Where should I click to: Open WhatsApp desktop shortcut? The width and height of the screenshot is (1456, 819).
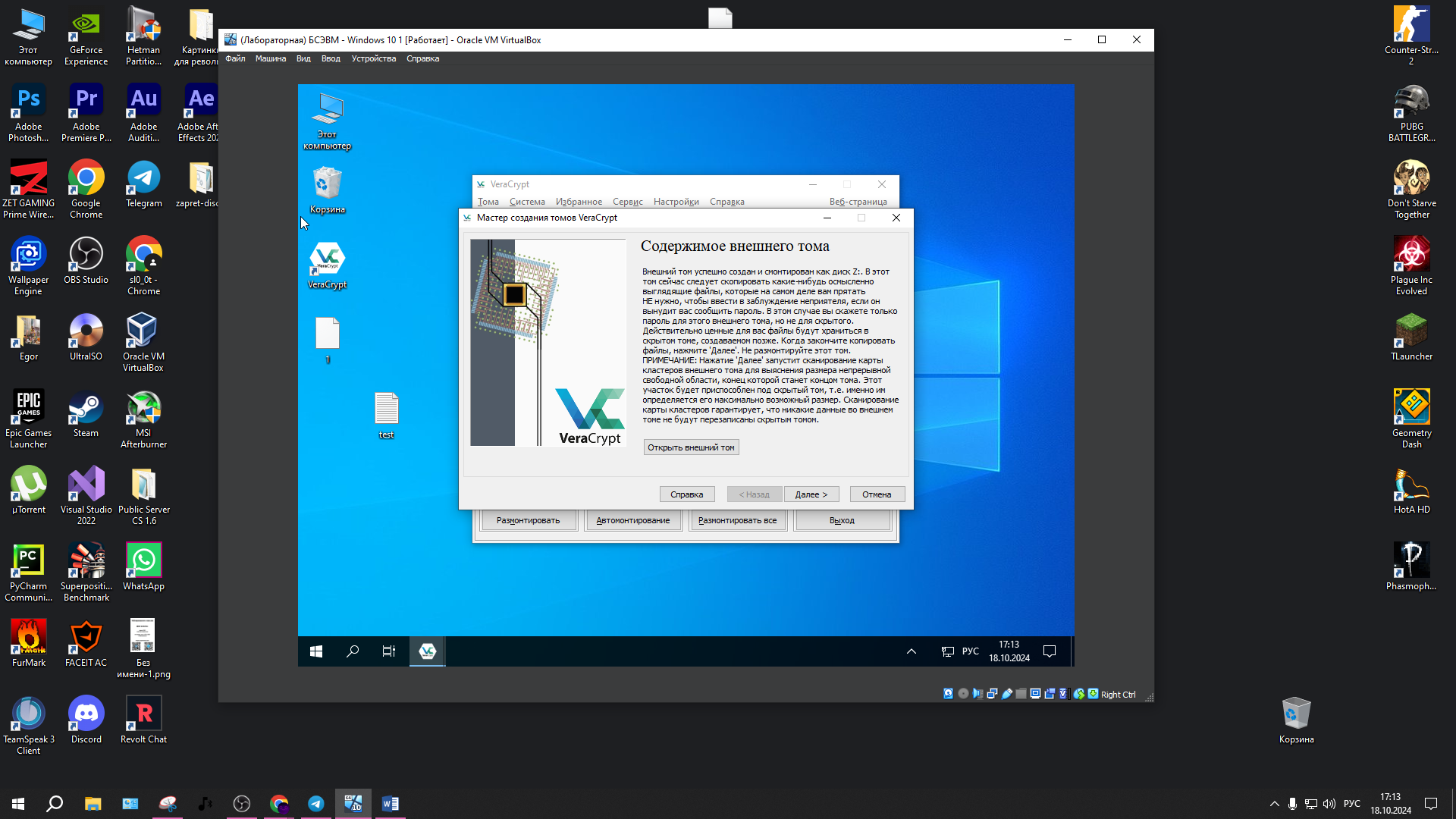click(x=144, y=567)
